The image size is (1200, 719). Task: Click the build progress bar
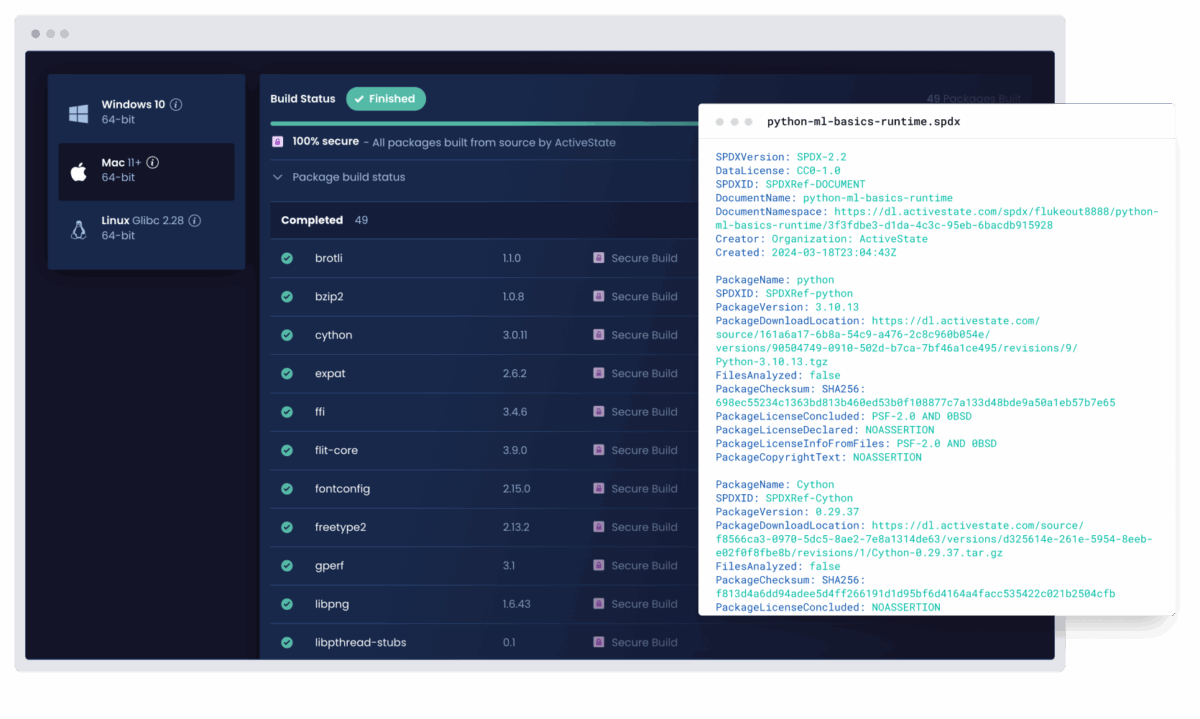[480, 124]
